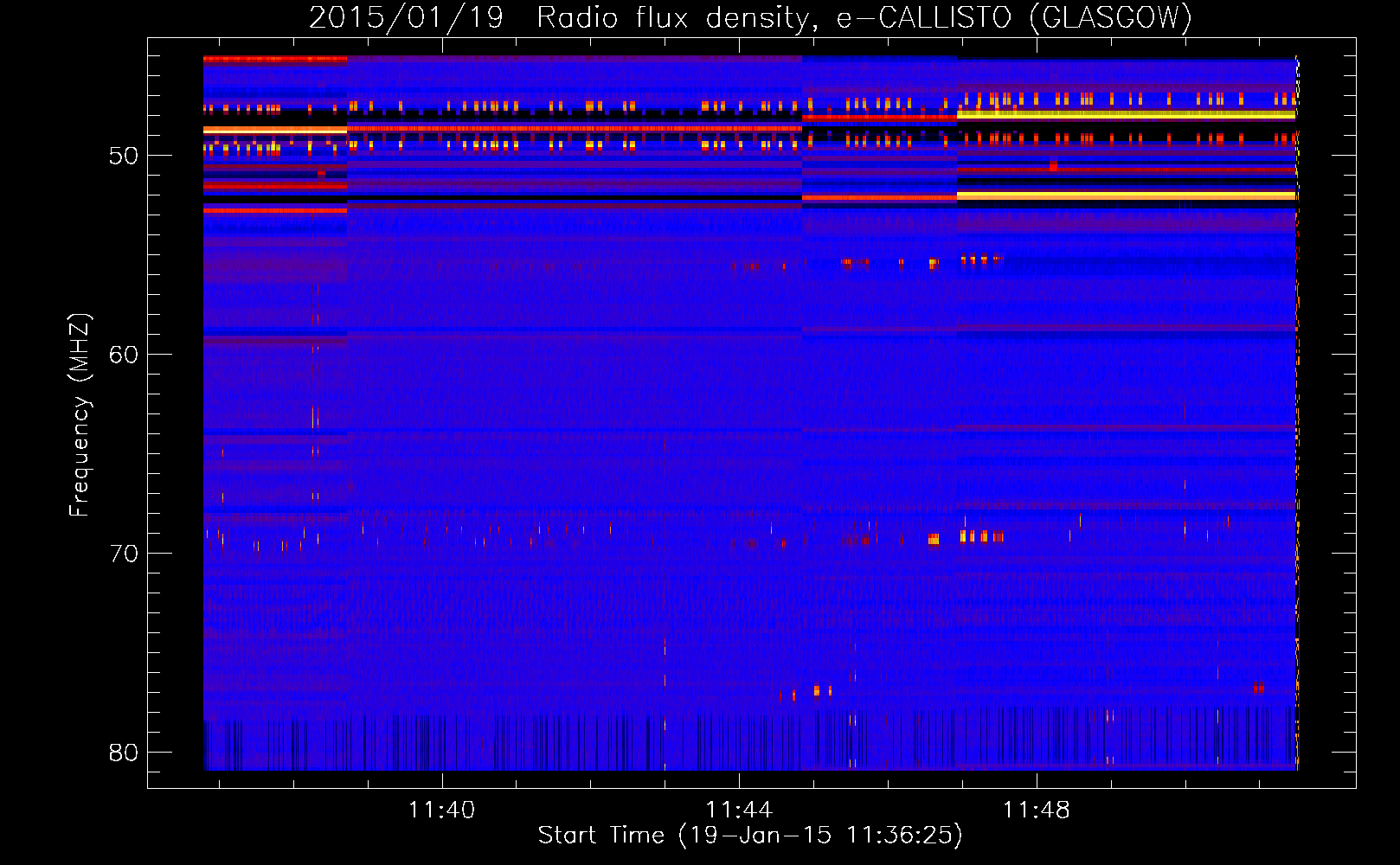This screenshot has height=865, width=1400.
Task: Inspect the yellow burst cluster near 70 MHz
Action: click(979, 537)
